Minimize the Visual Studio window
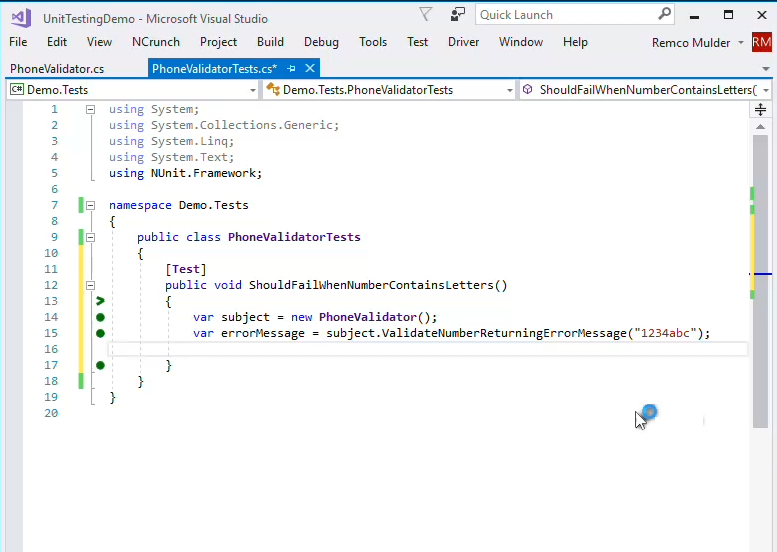The height and width of the screenshot is (552, 777). tap(694, 15)
